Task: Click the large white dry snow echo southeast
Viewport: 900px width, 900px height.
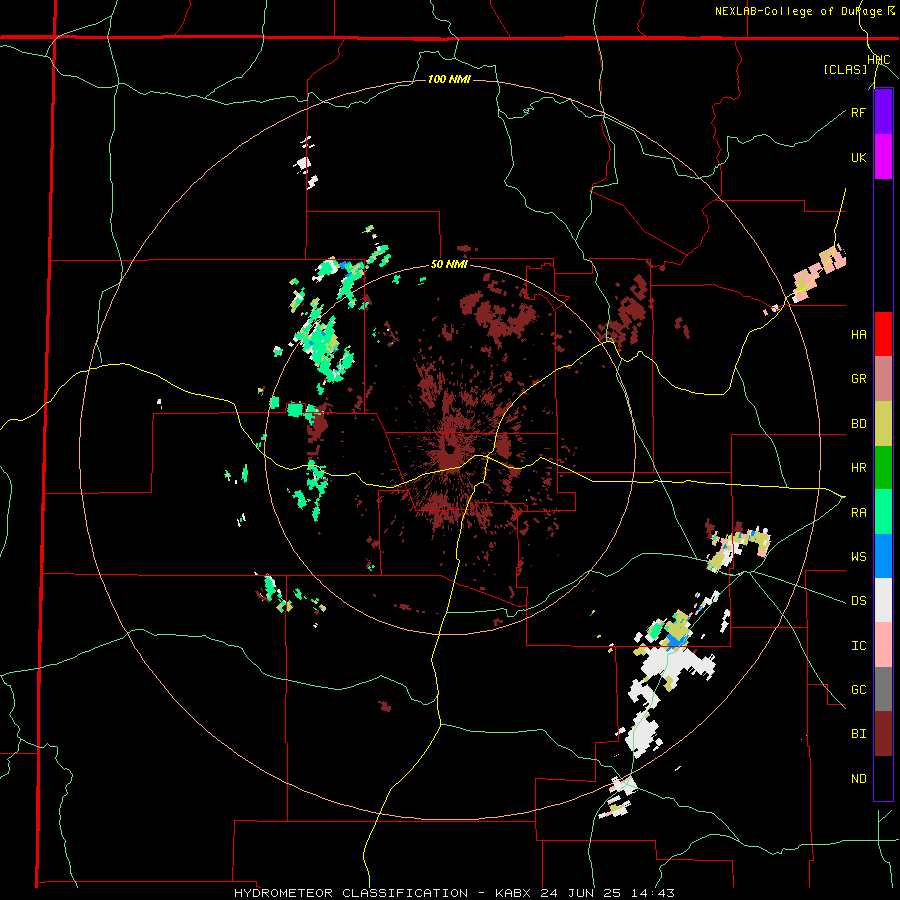Action: coord(676,661)
